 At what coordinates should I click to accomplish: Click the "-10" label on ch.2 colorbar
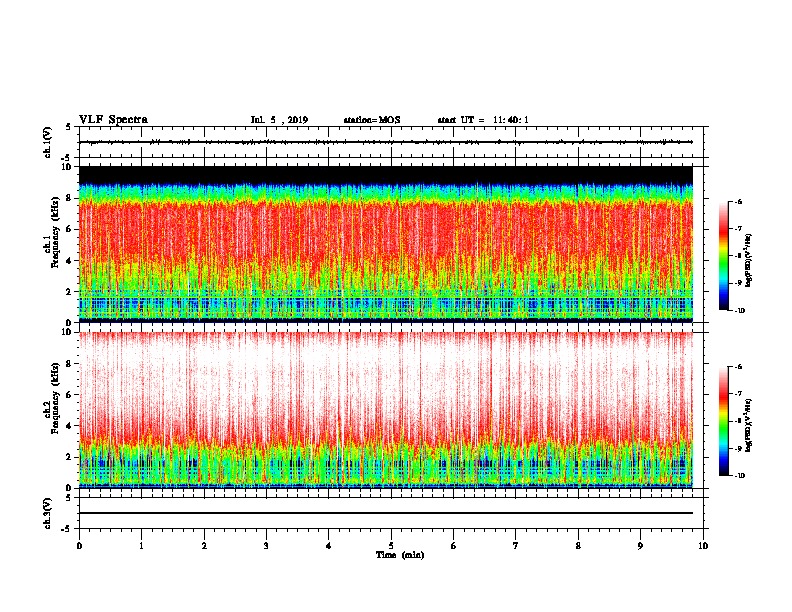(x=739, y=476)
